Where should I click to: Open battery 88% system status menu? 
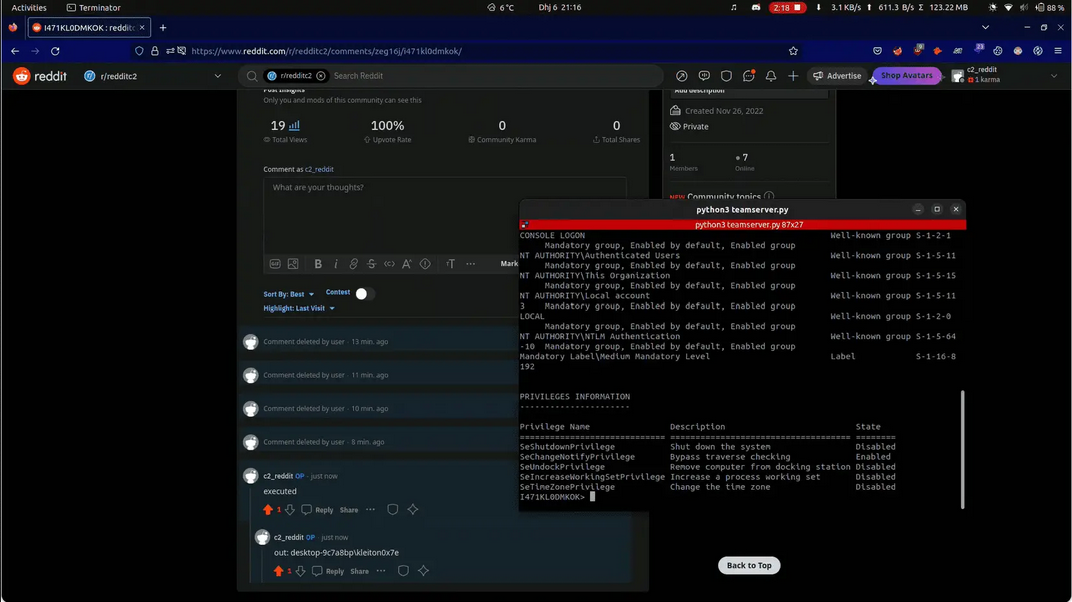[x=1049, y=8]
